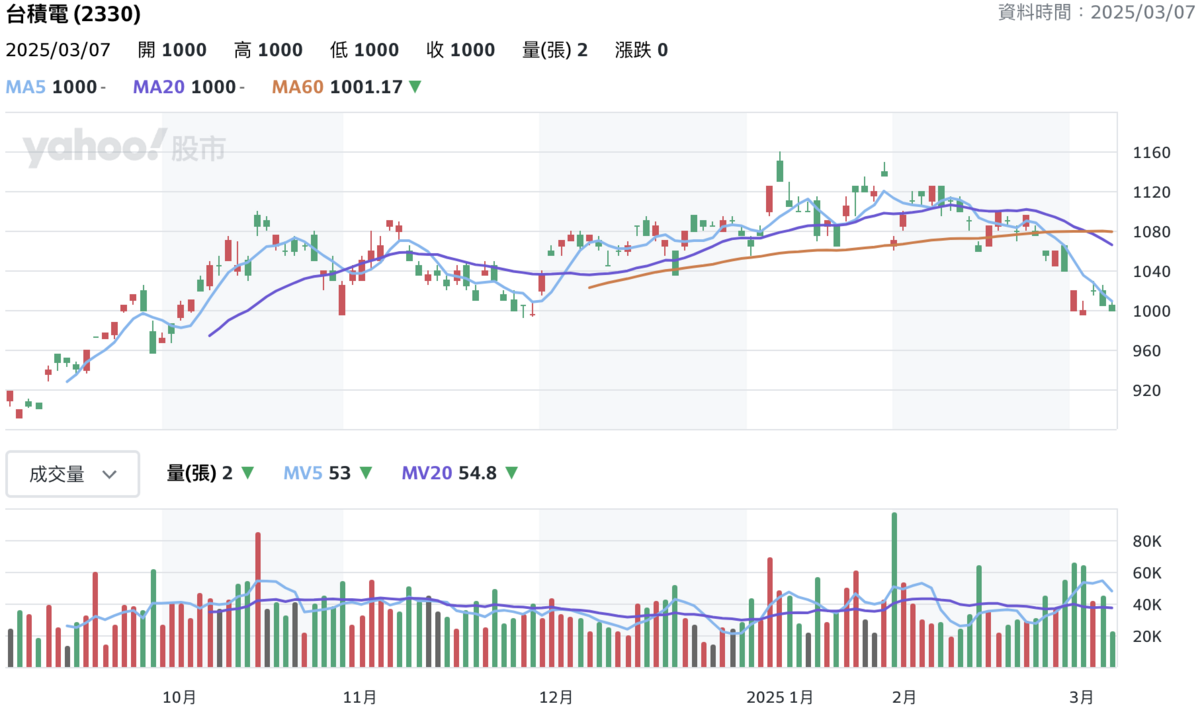
Task: Click the 80K volume axis label
Action: (x=1146, y=541)
